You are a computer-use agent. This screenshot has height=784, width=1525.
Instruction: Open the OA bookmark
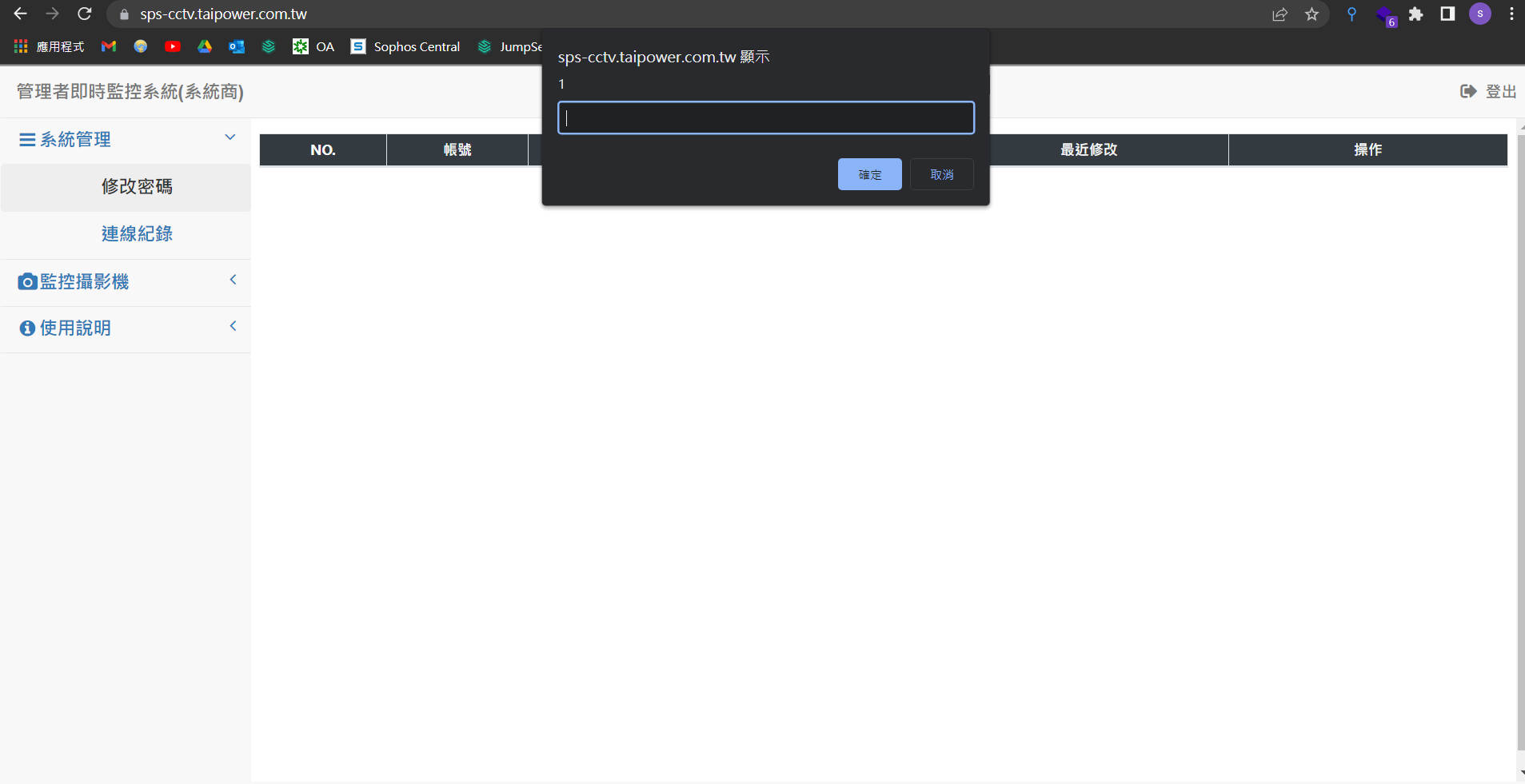(x=313, y=46)
